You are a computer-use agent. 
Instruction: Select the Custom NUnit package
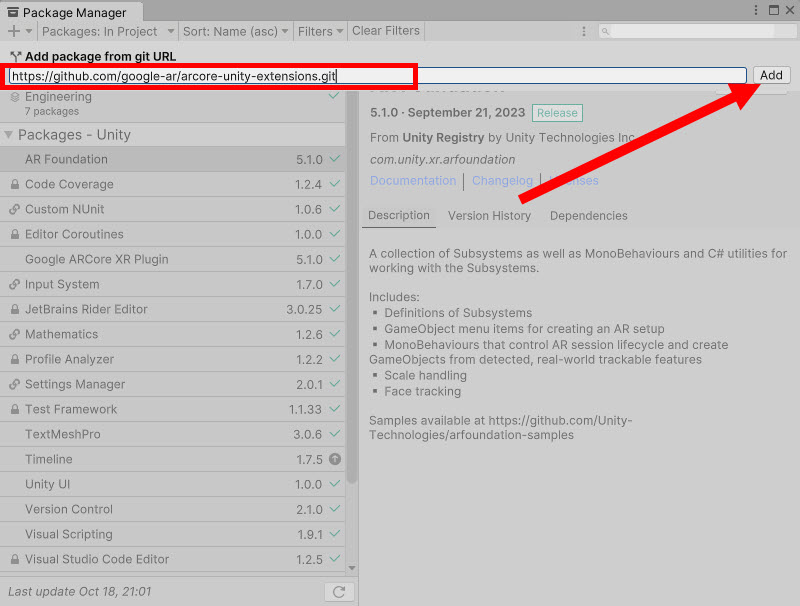tap(172, 209)
